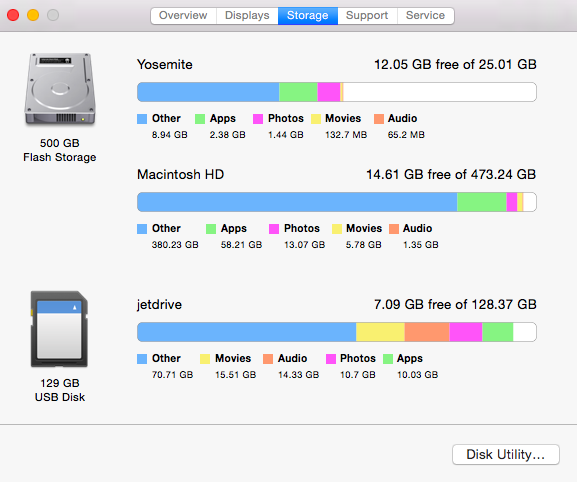Screen dimensions: 577x482
Task: Click the Macintosh HD storage usage bar
Action: click(337, 202)
